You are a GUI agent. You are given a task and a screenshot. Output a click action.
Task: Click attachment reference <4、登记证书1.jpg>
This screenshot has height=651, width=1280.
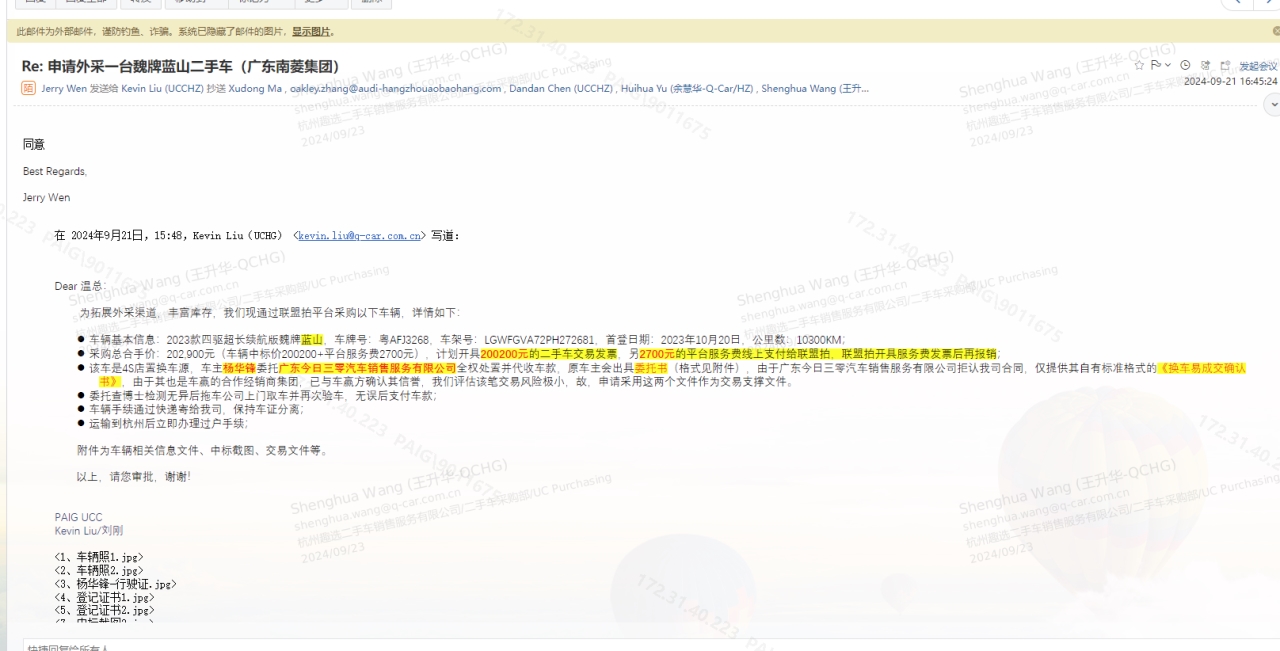105,597
